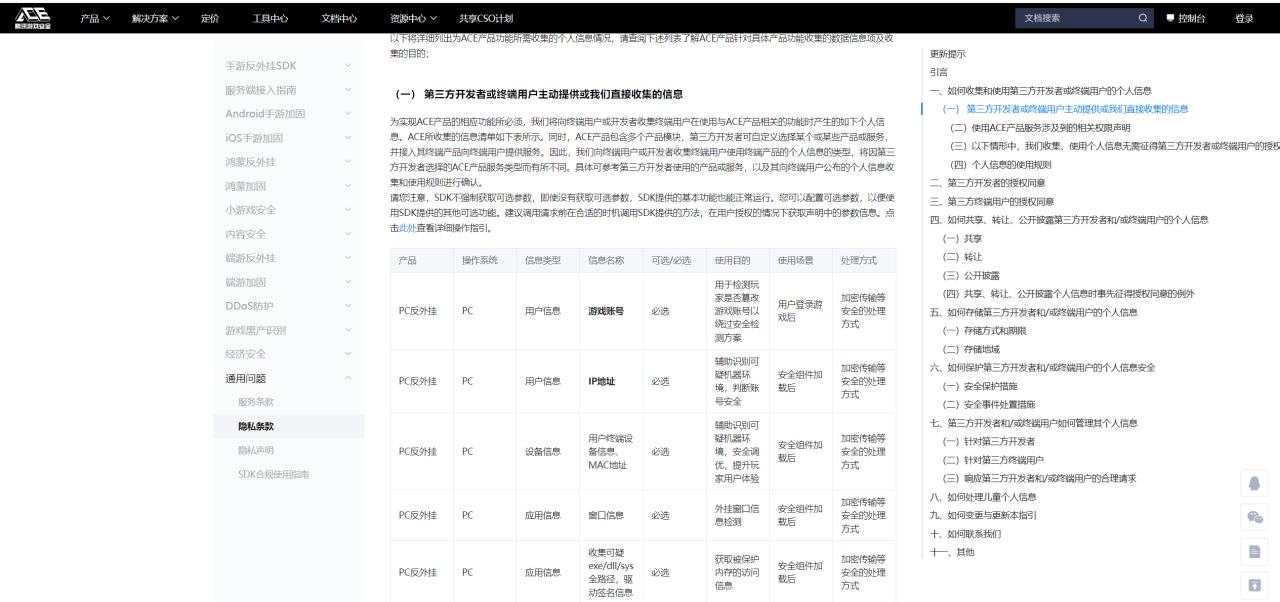Image resolution: width=1280 pixels, height=602 pixels.
Task: Open the 资源中心 navigation dropdown
Action: (x=414, y=18)
